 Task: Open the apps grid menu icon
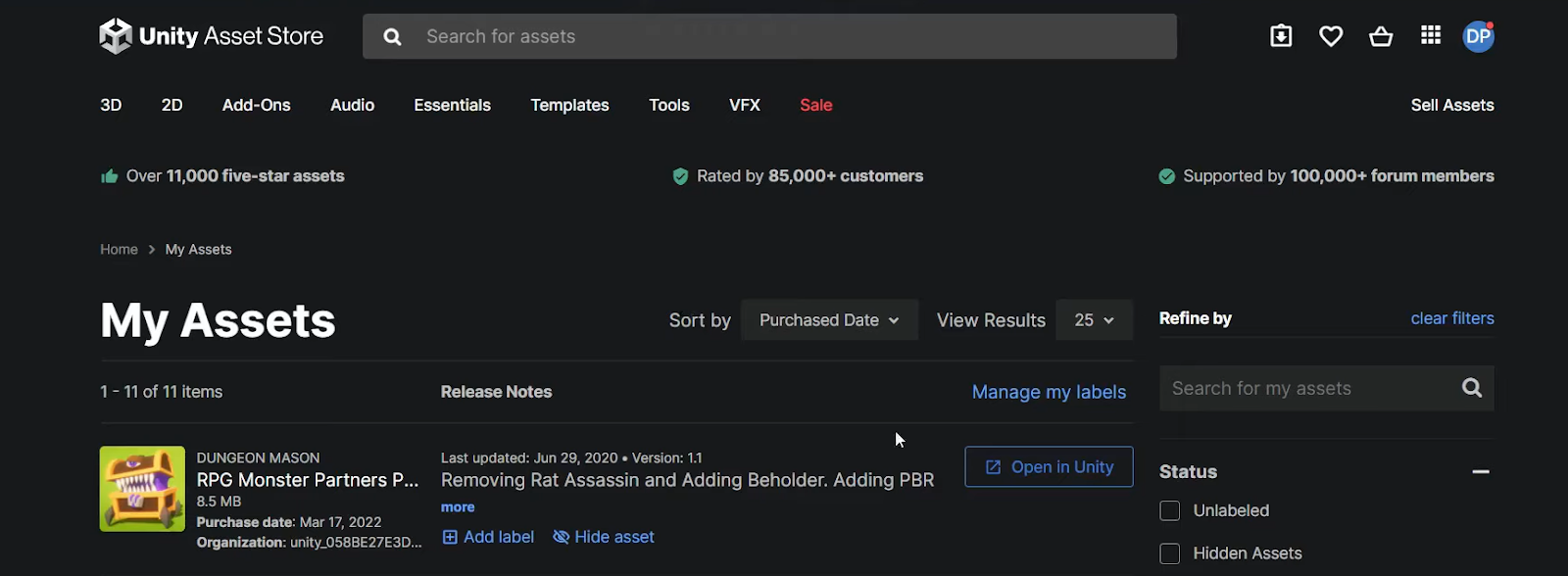point(1431,36)
